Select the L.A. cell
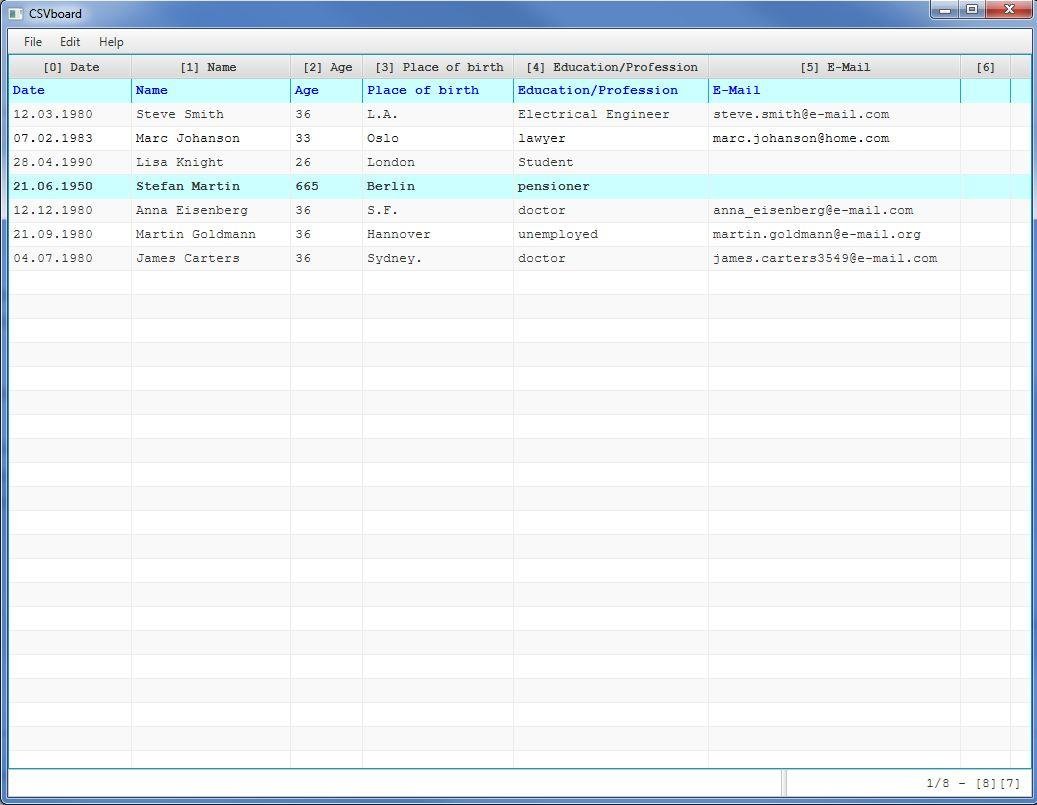Image resolution: width=1037 pixels, height=805 pixels. point(438,114)
